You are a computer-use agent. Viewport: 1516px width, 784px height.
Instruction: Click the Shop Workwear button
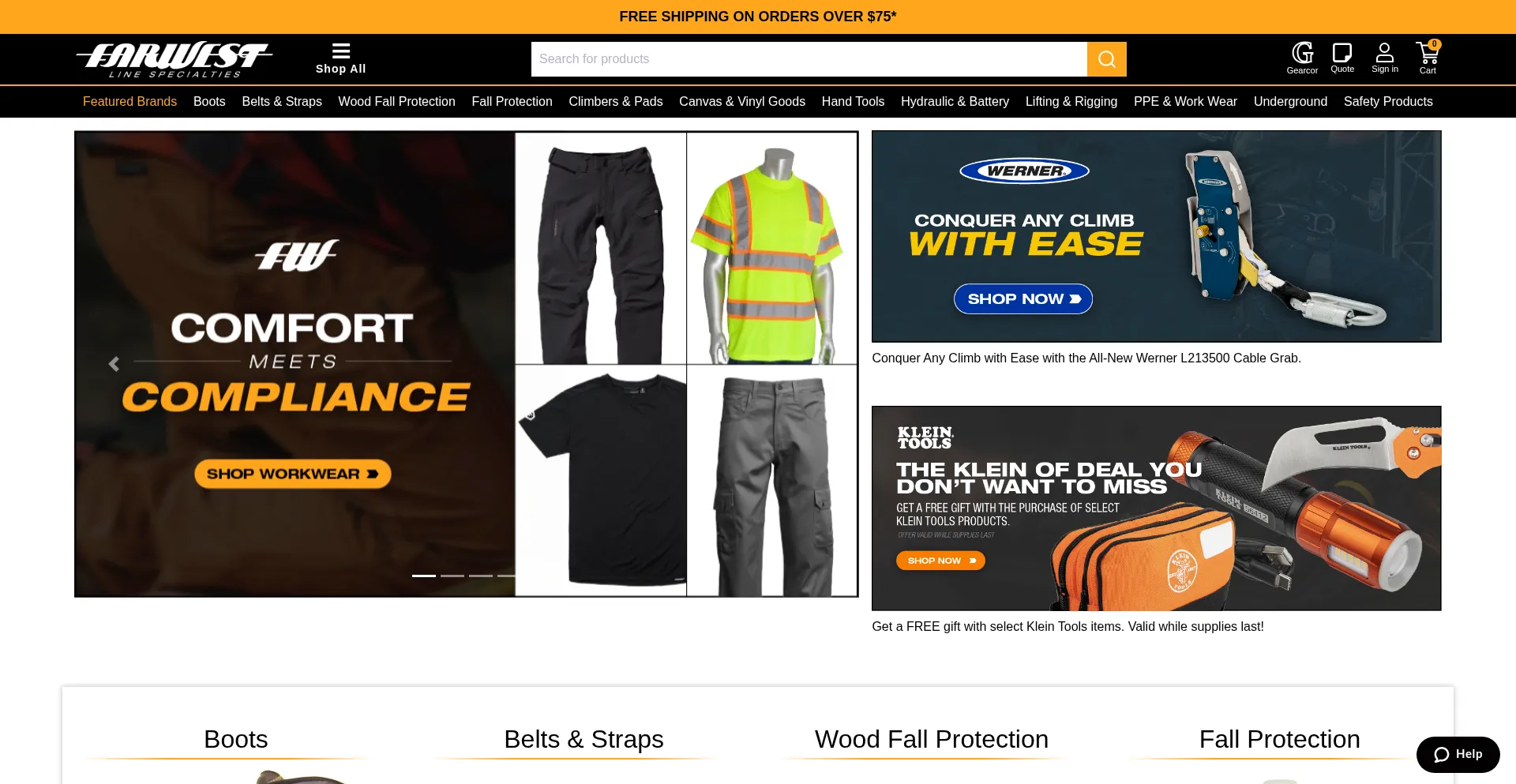[x=293, y=474]
